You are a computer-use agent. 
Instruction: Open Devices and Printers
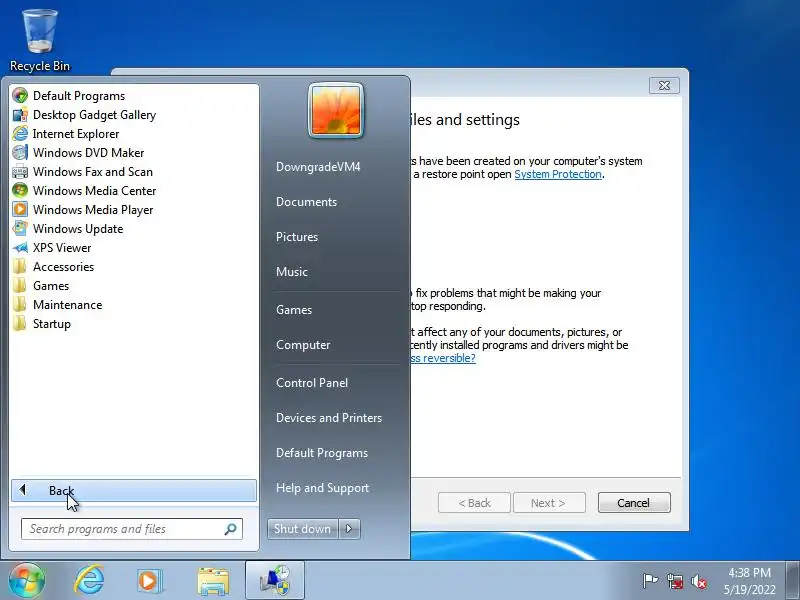click(329, 417)
